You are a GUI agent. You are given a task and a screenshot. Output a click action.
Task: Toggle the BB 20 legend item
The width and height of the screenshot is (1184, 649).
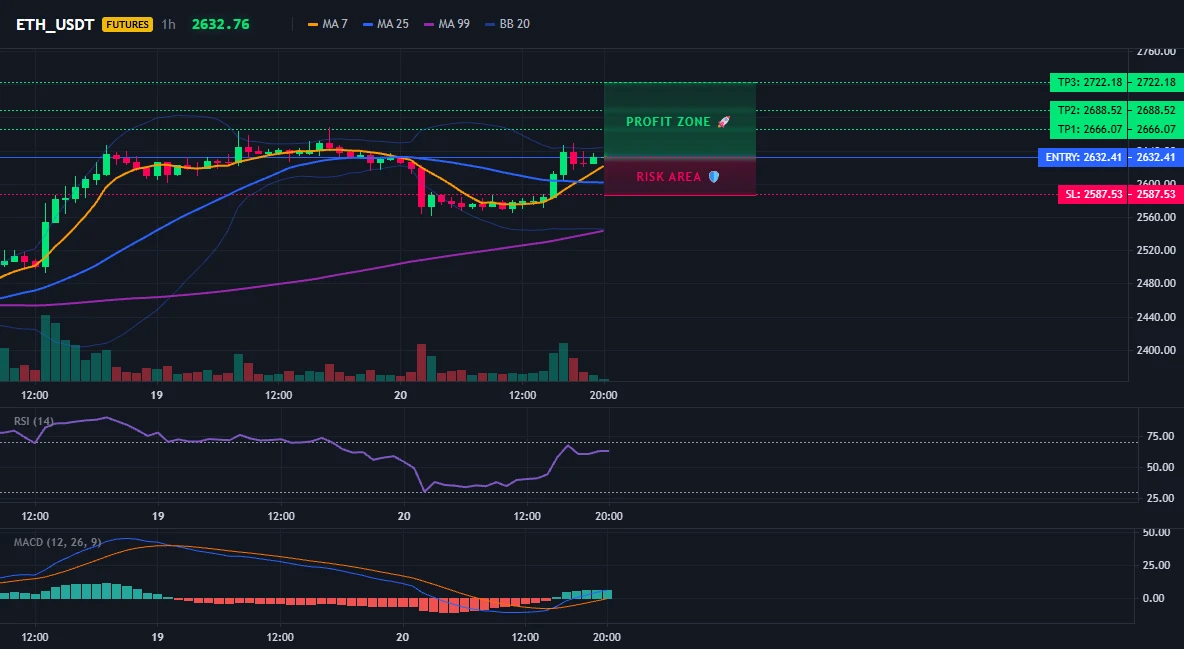[x=507, y=24]
